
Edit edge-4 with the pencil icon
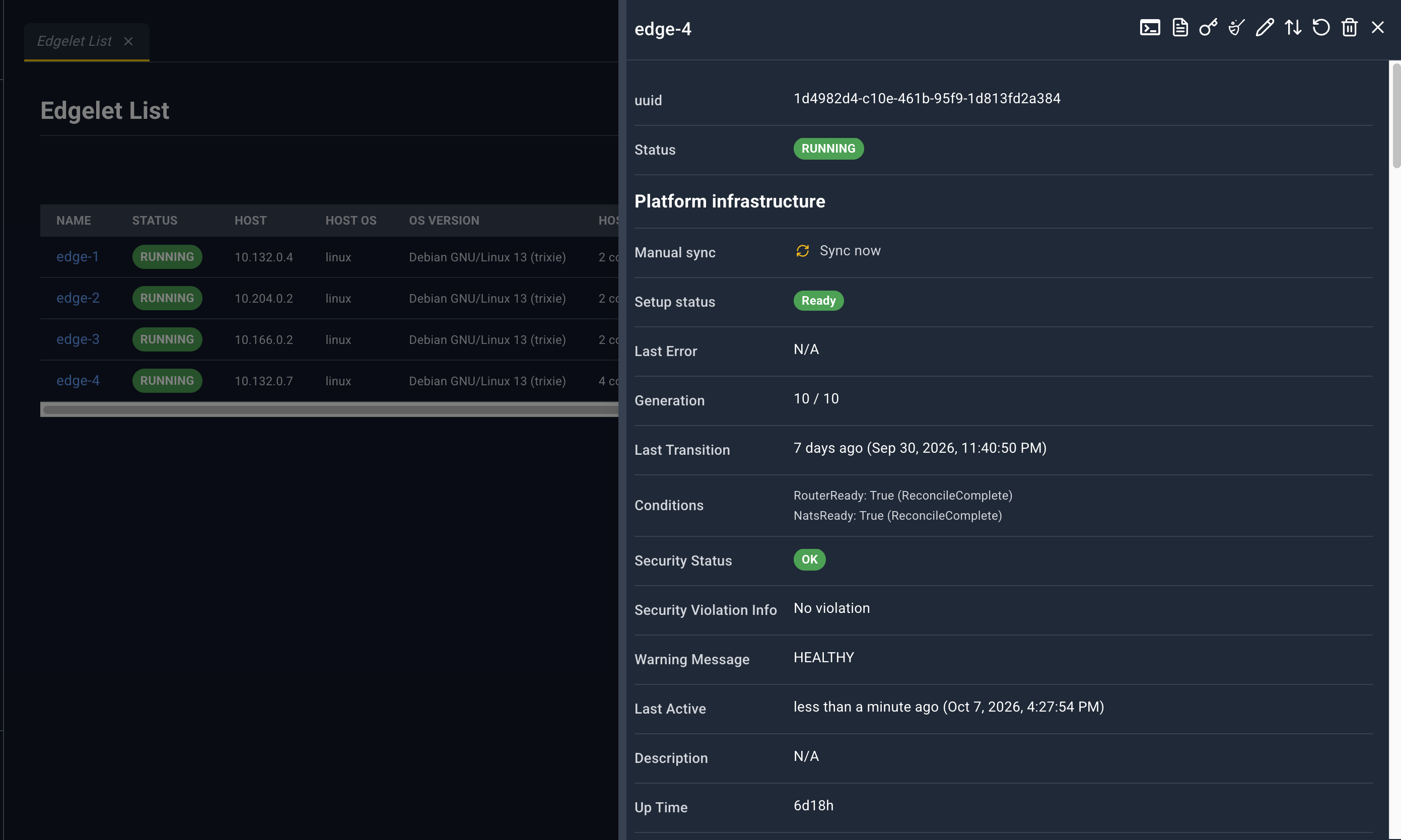[1265, 28]
